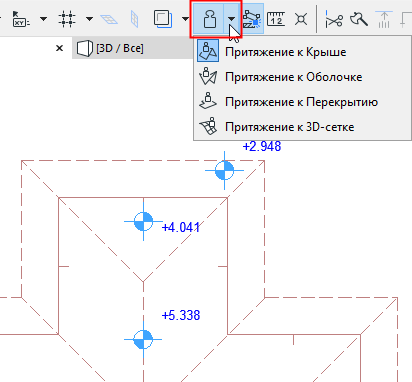Click the level marker beside +4.041
The height and width of the screenshot is (382, 412).
point(143,221)
